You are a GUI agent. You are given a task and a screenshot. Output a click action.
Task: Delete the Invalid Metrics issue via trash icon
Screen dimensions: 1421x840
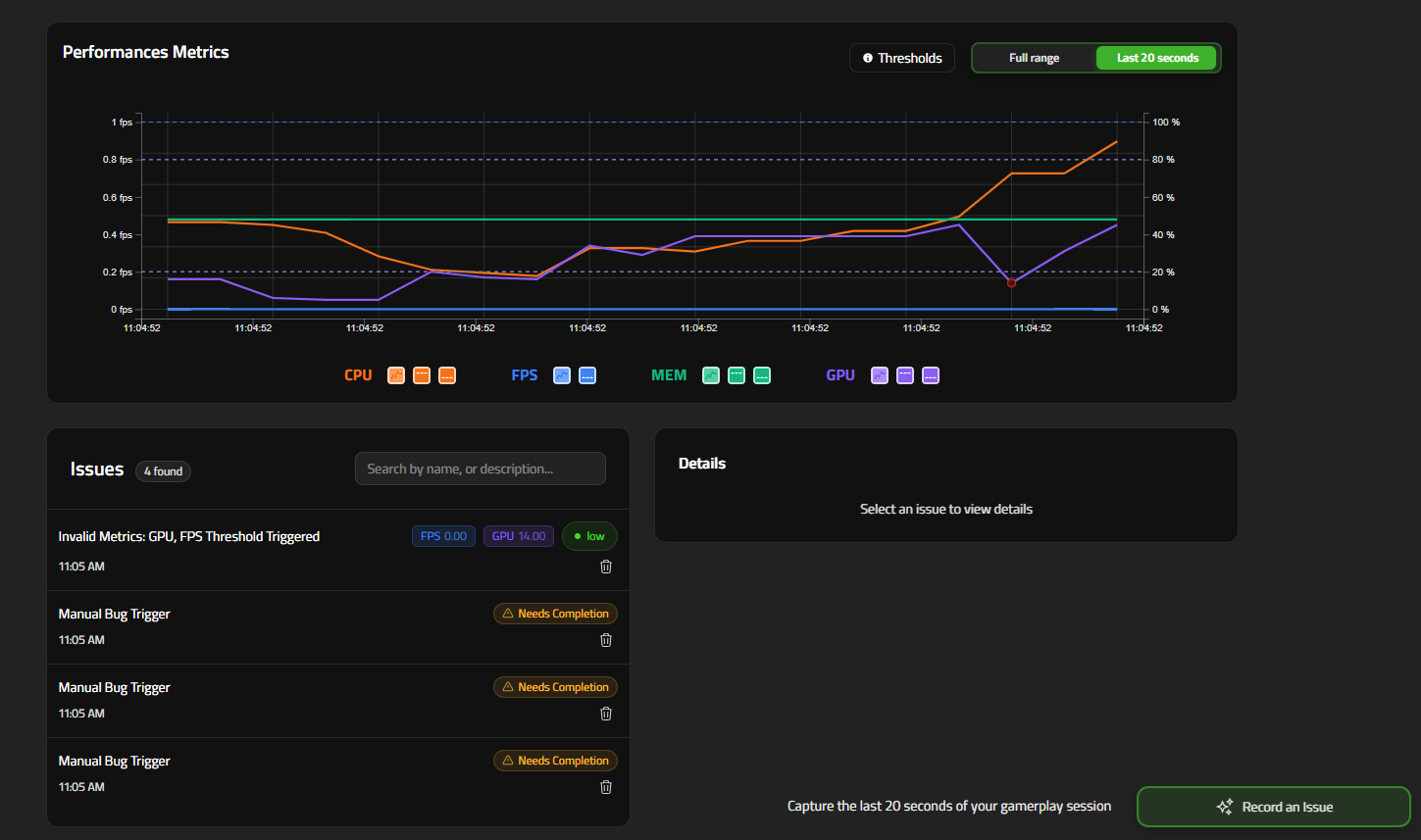click(606, 567)
